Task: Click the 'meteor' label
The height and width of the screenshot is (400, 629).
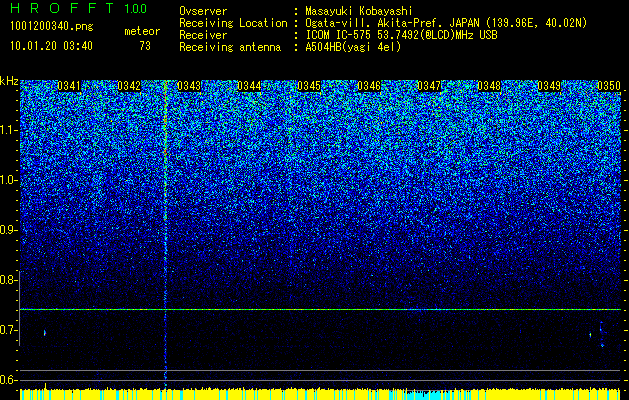Action: point(142,31)
